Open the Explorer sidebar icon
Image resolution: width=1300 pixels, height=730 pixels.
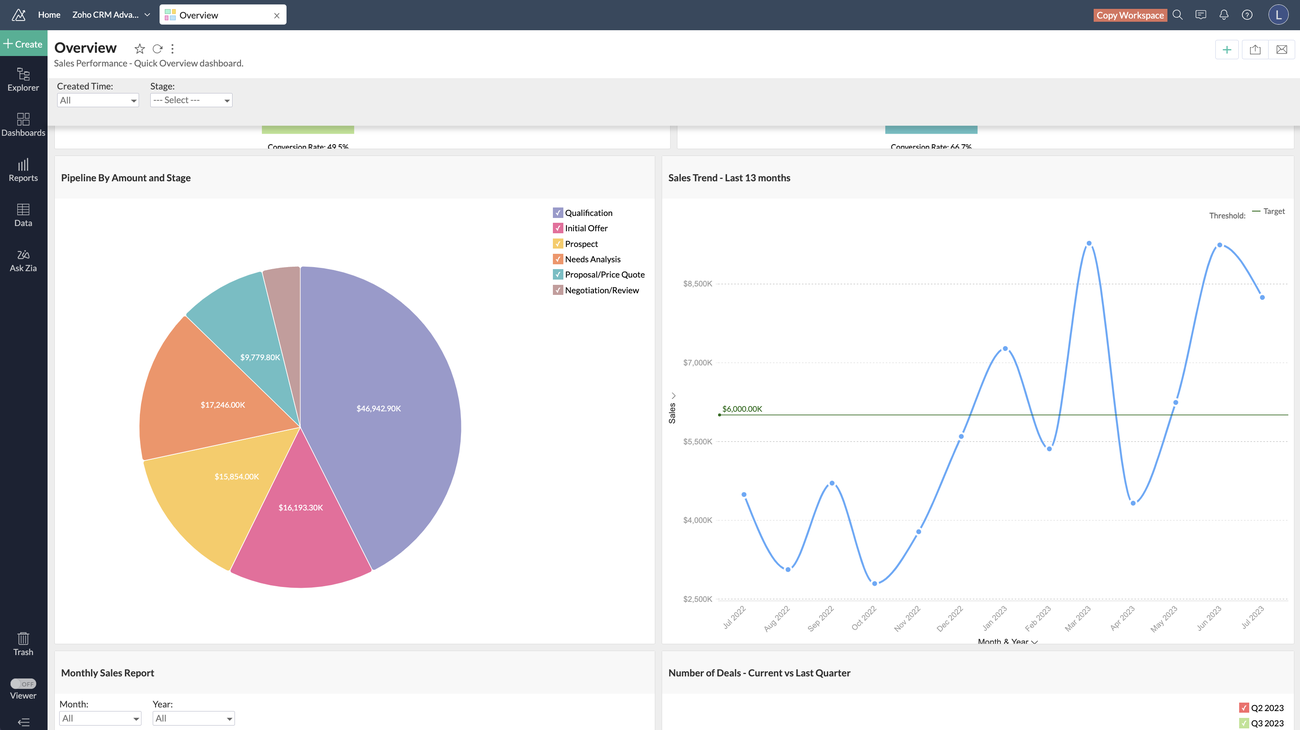[x=23, y=79]
